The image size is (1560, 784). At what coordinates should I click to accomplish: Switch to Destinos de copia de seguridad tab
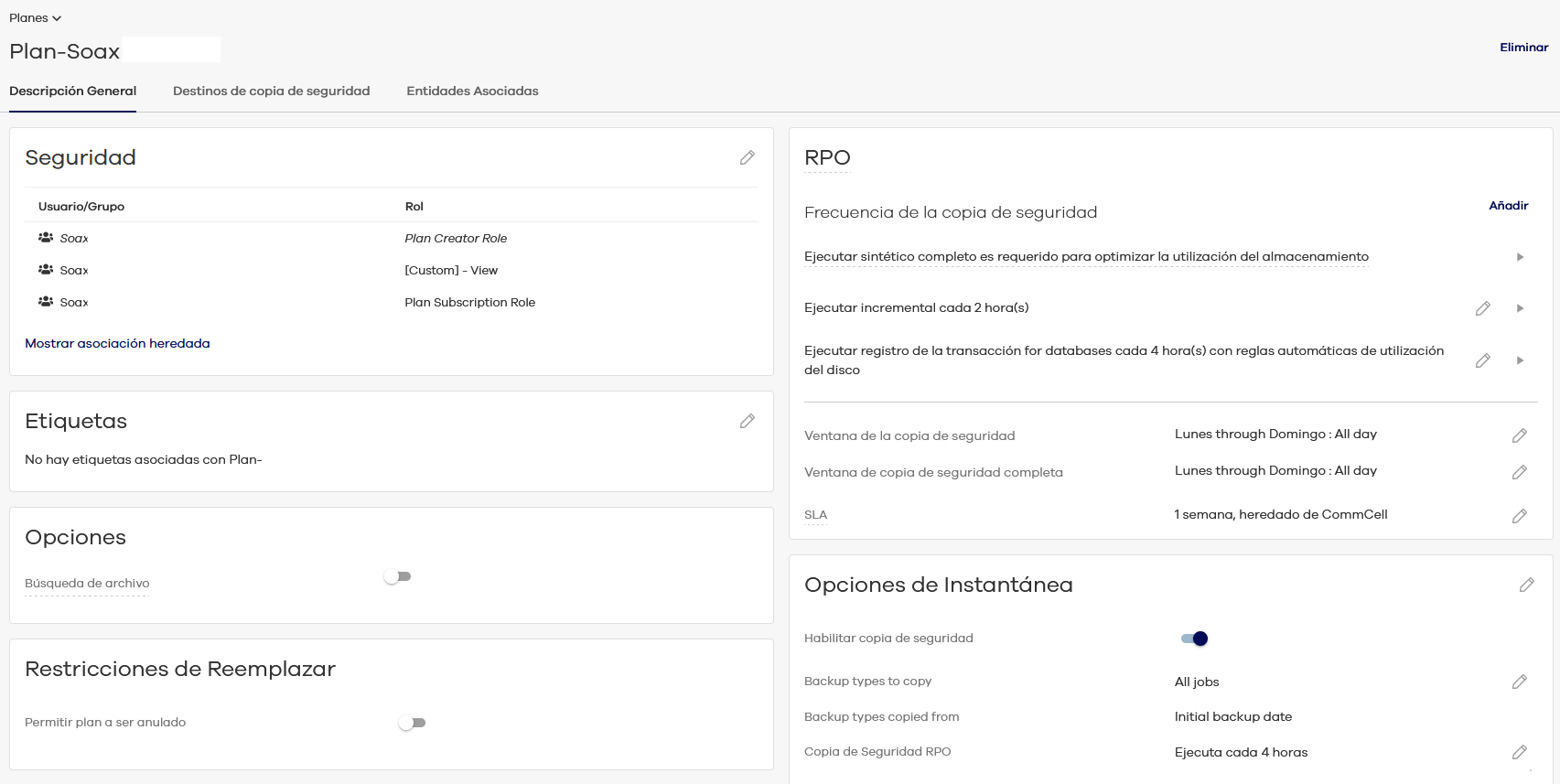271,91
